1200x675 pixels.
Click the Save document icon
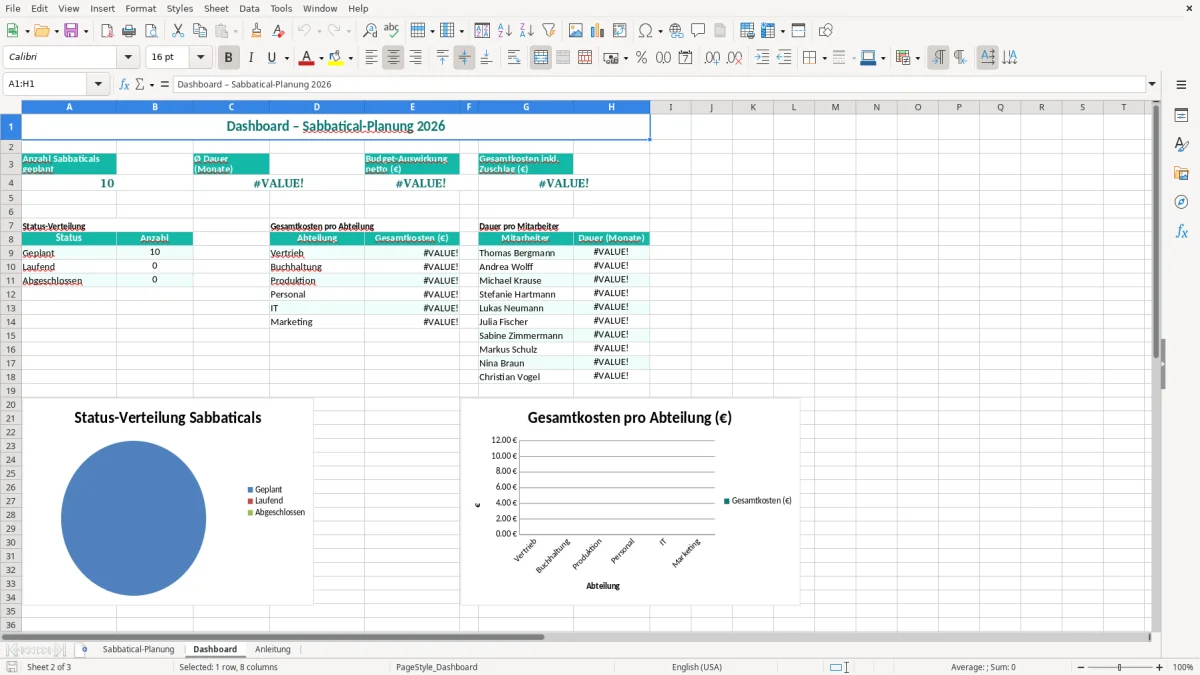[x=71, y=31]
